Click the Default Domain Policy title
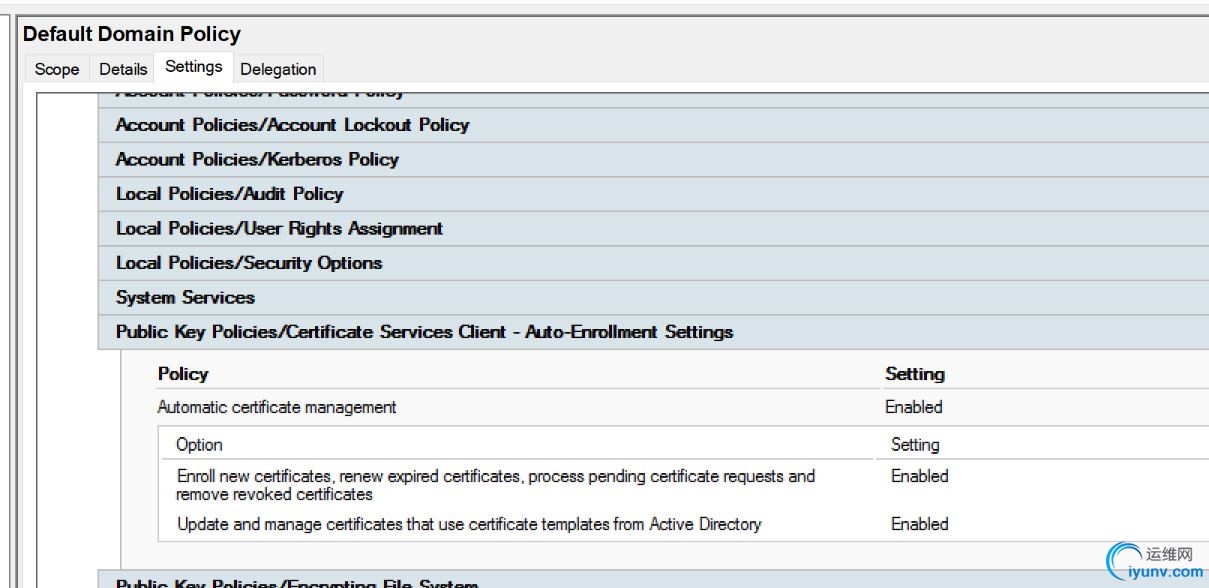 pyautogui.click(x=132, y=34)
